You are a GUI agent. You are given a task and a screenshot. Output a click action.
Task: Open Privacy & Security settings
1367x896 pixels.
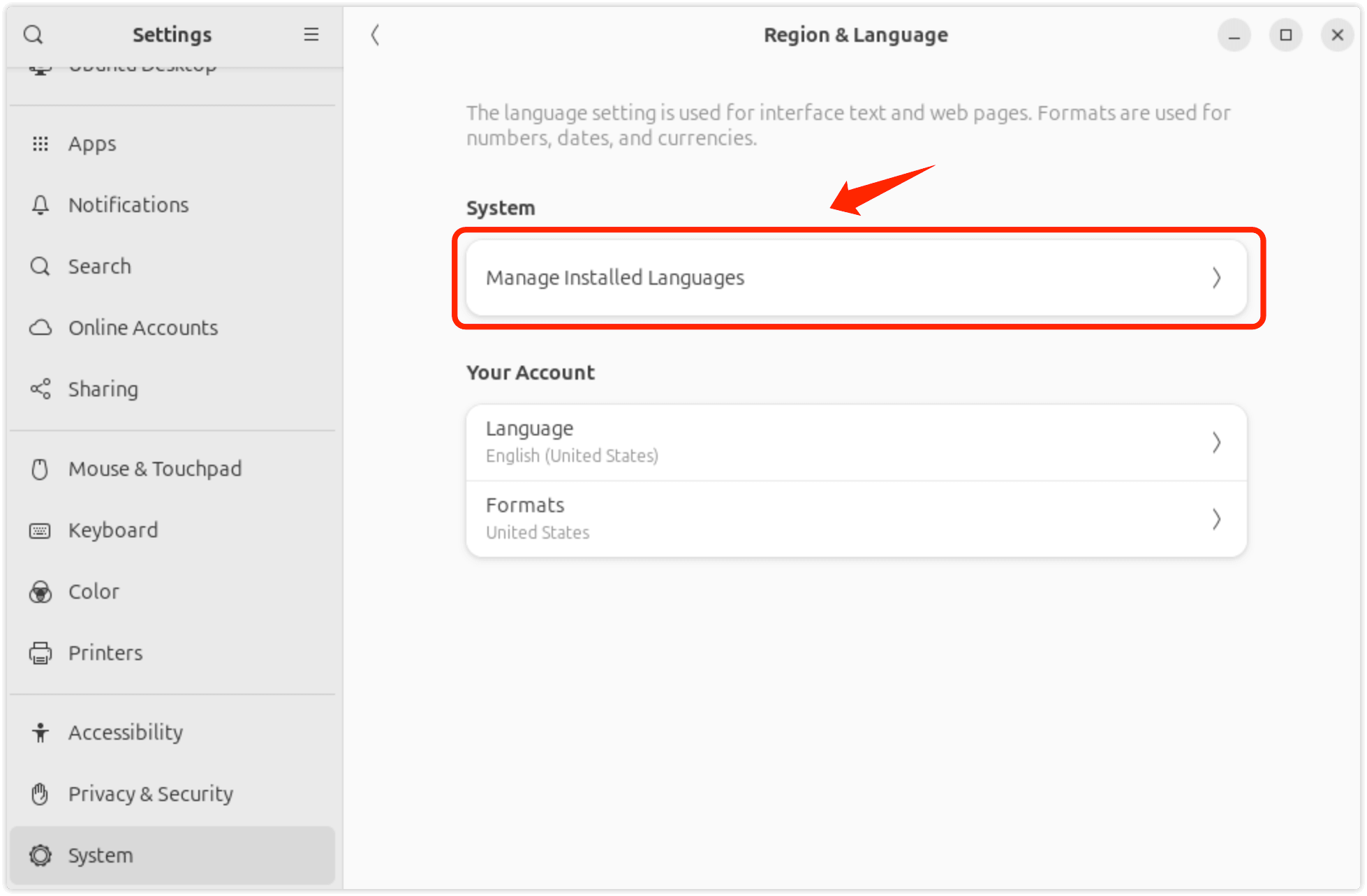click(151, 794)
